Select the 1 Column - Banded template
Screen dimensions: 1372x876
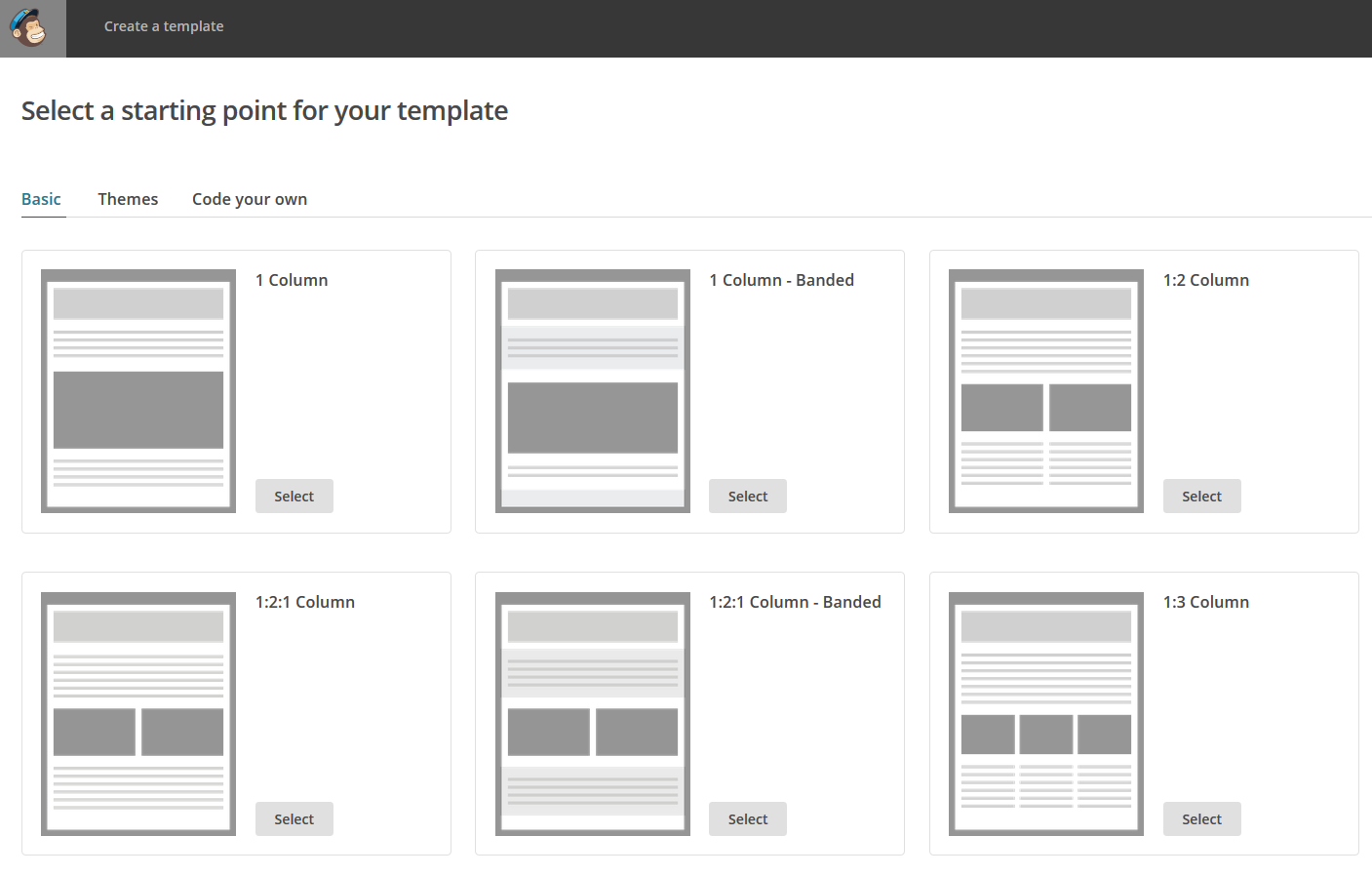point(748,496)
